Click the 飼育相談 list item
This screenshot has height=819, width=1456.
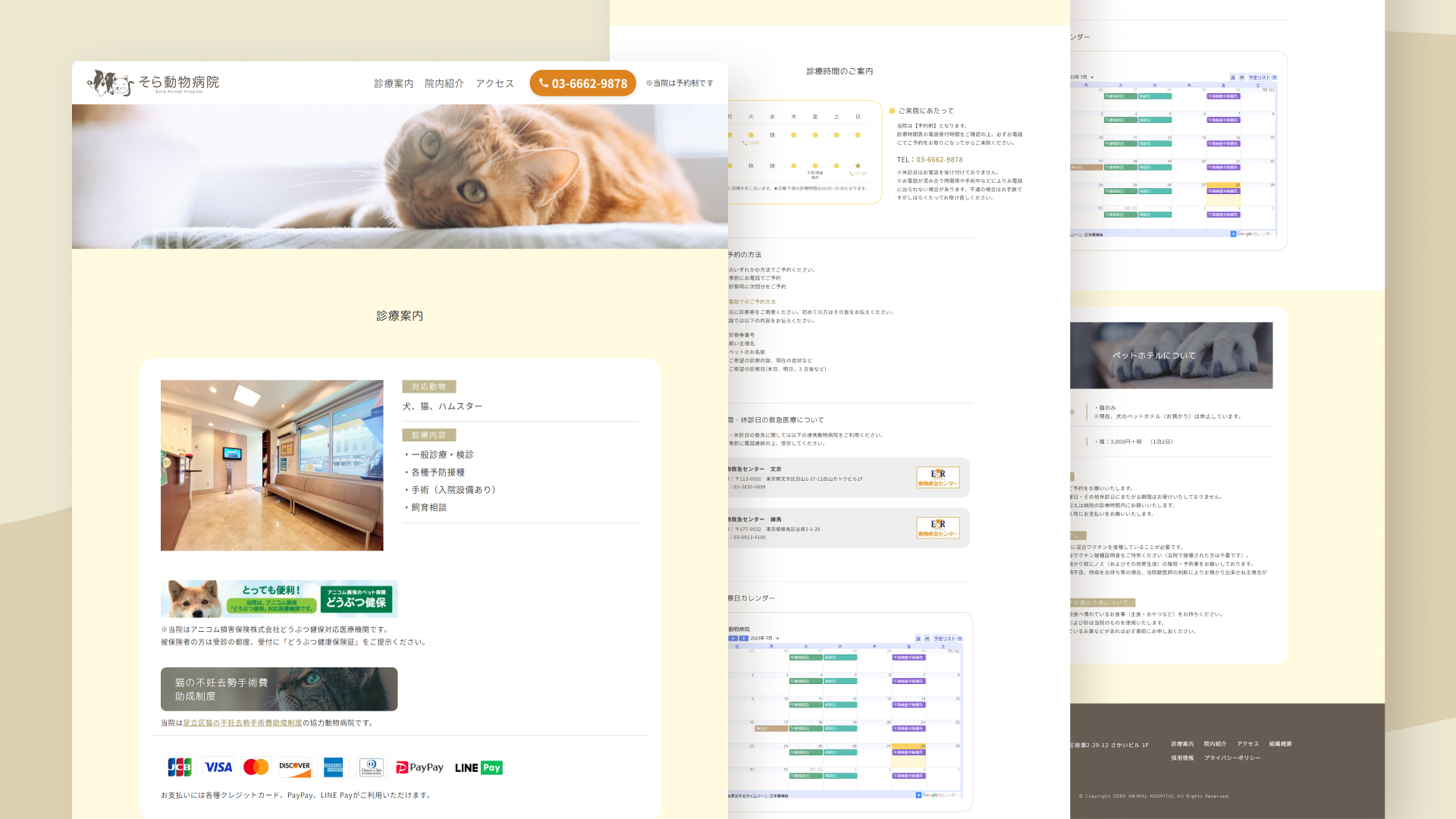(x=426, y=507)
